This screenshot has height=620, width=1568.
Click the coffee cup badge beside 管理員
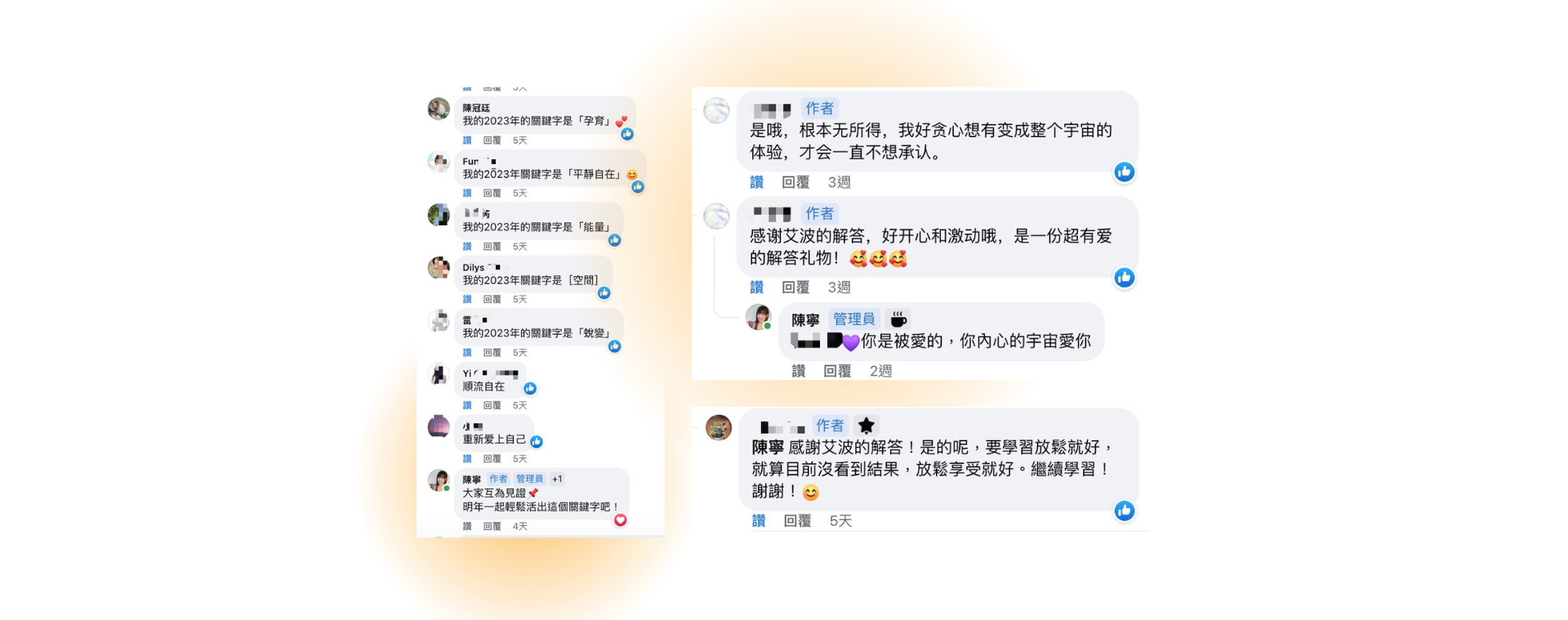pyautogui.click(x=898, y=319)
